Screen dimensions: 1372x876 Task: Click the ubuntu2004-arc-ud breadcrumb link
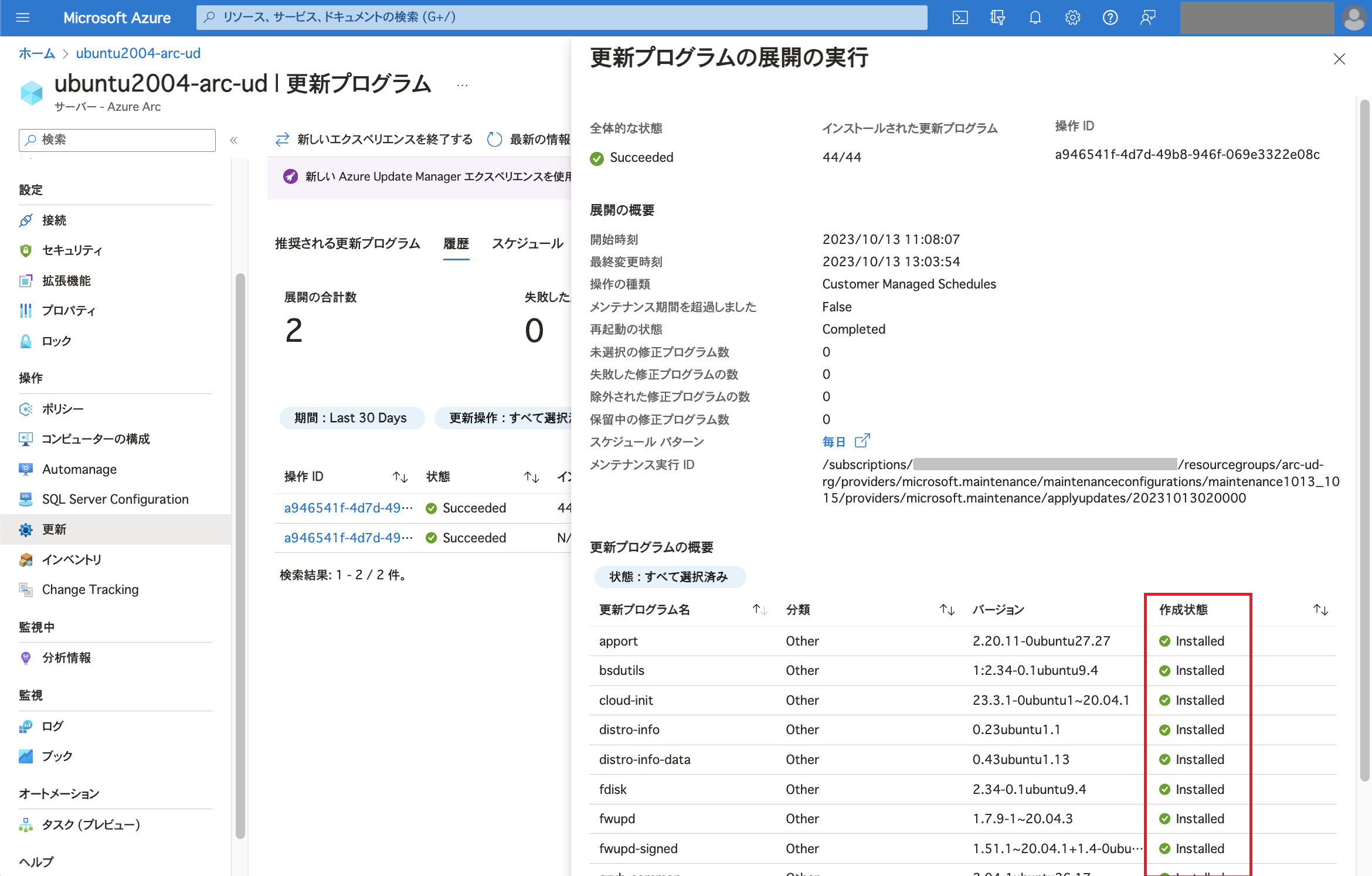(x=138, y=53)
